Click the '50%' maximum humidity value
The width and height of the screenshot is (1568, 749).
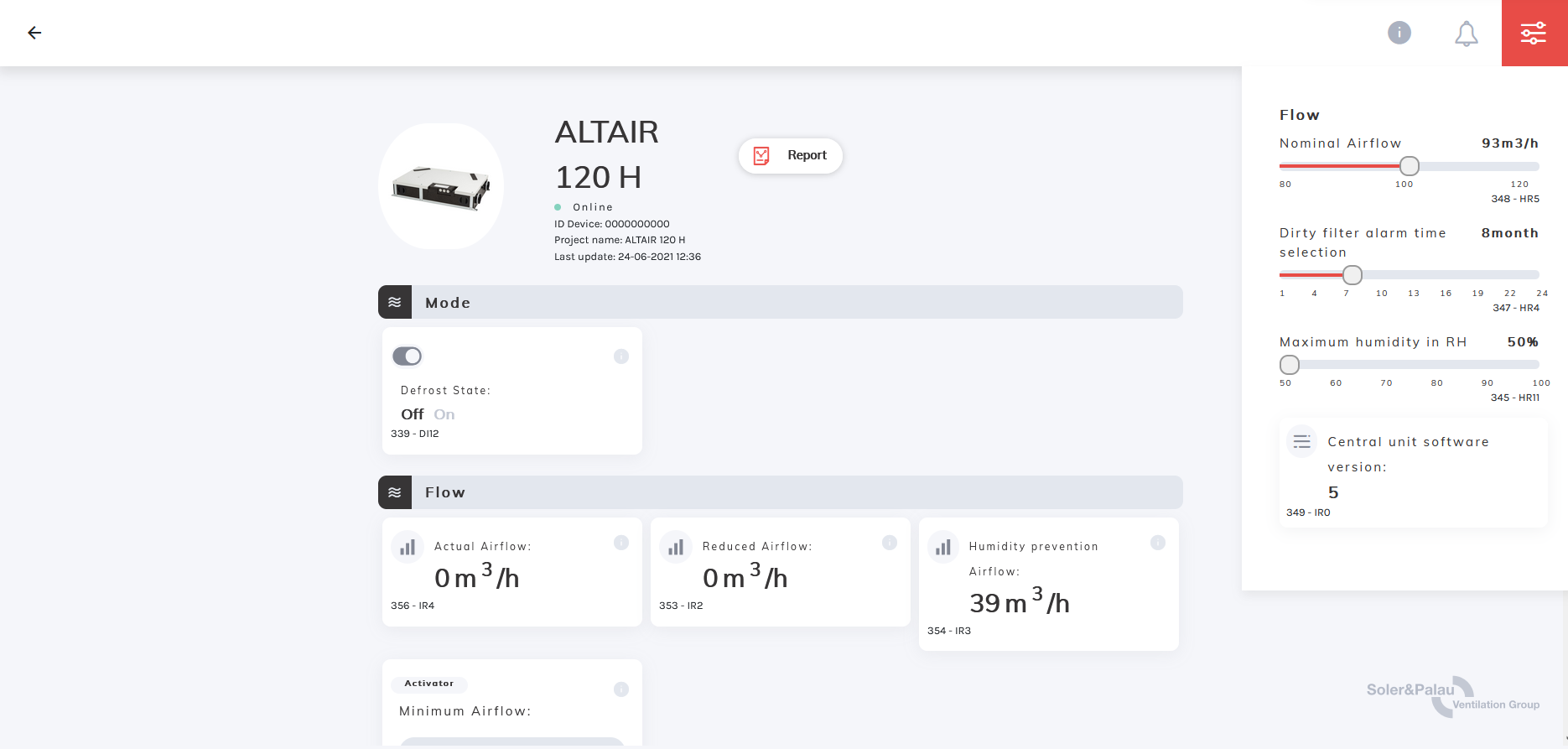pyautogui.click(x=1523, y=342)
